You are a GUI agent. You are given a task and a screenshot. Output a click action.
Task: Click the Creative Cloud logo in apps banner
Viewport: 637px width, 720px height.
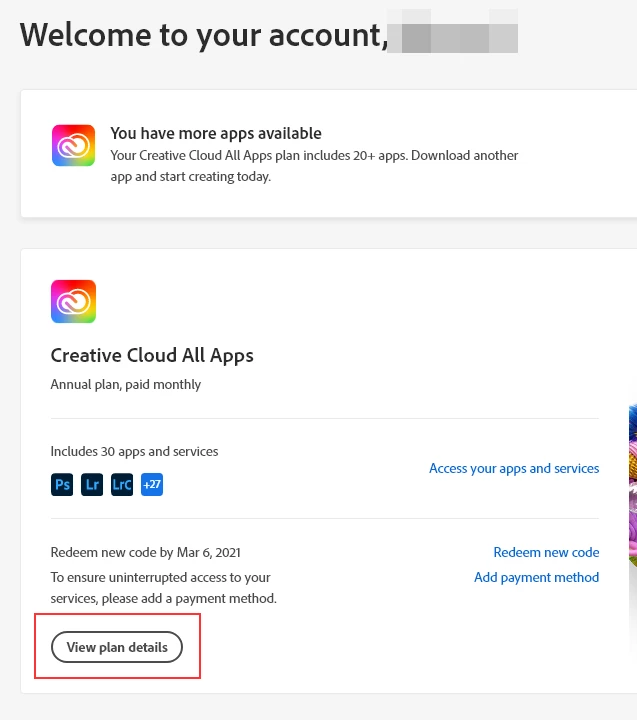73,145
